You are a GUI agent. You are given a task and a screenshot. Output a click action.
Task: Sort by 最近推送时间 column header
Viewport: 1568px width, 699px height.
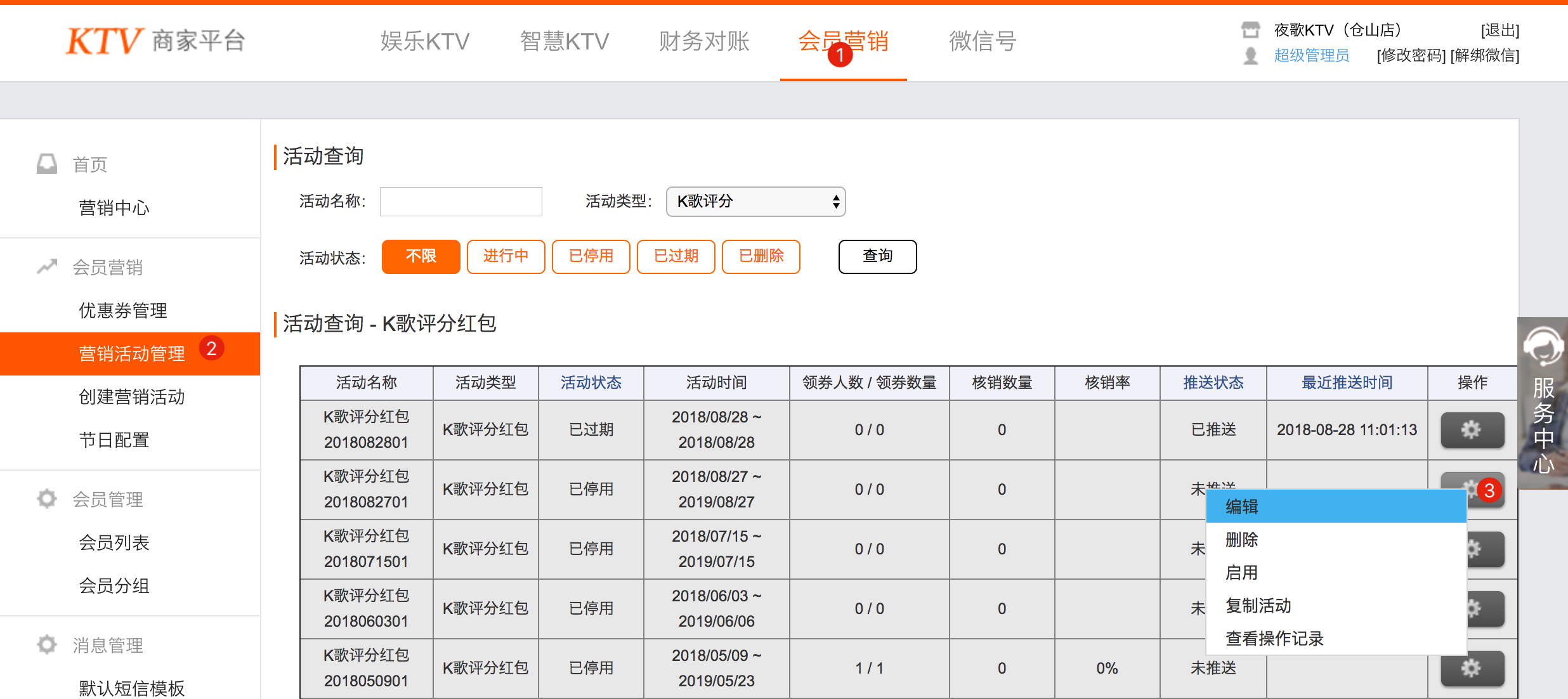point(1347,382)
